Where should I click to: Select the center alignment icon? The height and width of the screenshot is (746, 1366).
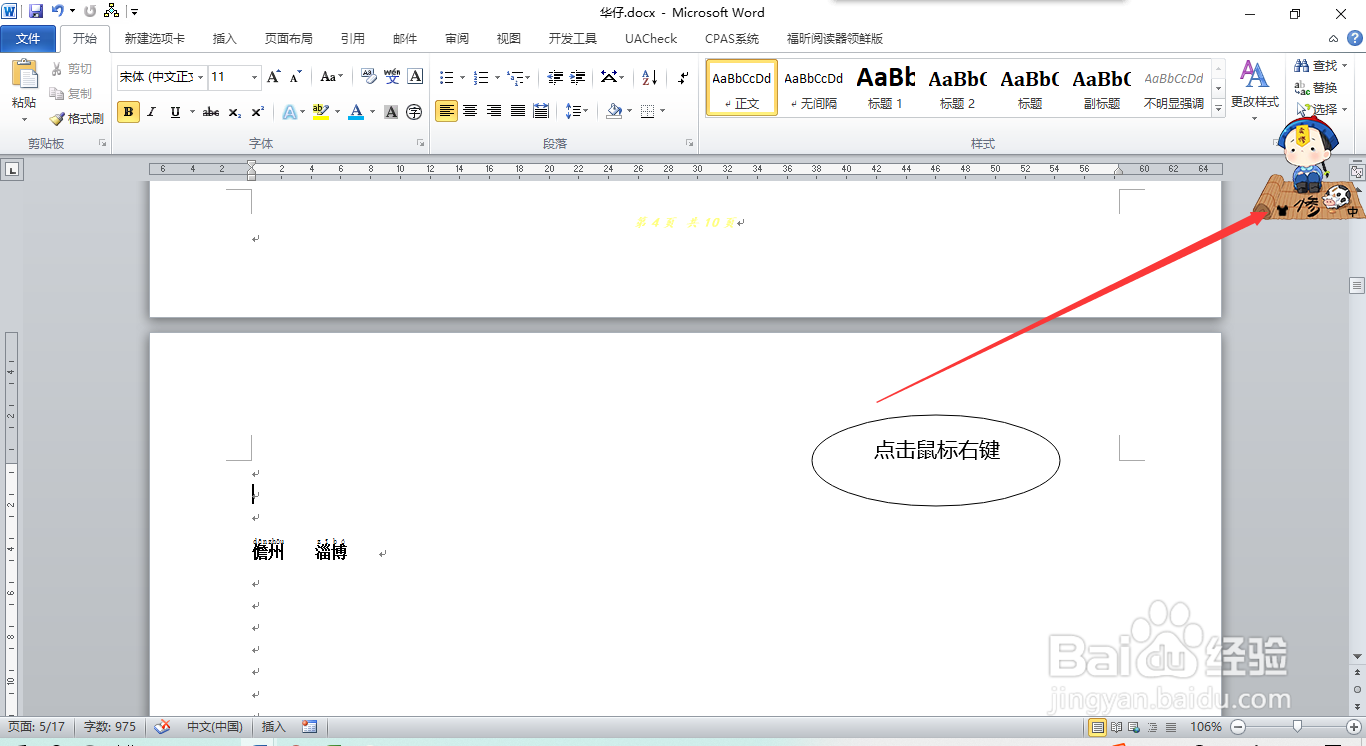pyautogui.click(x=470, y=111)
